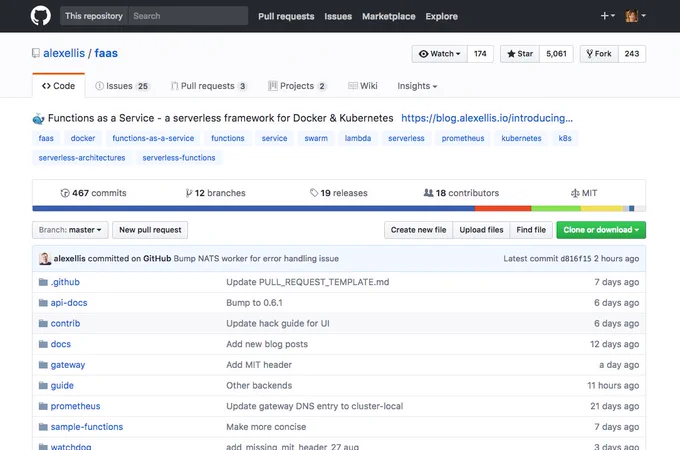
Task: Click the folder icon for .github
Action: (x=43, y=282)
